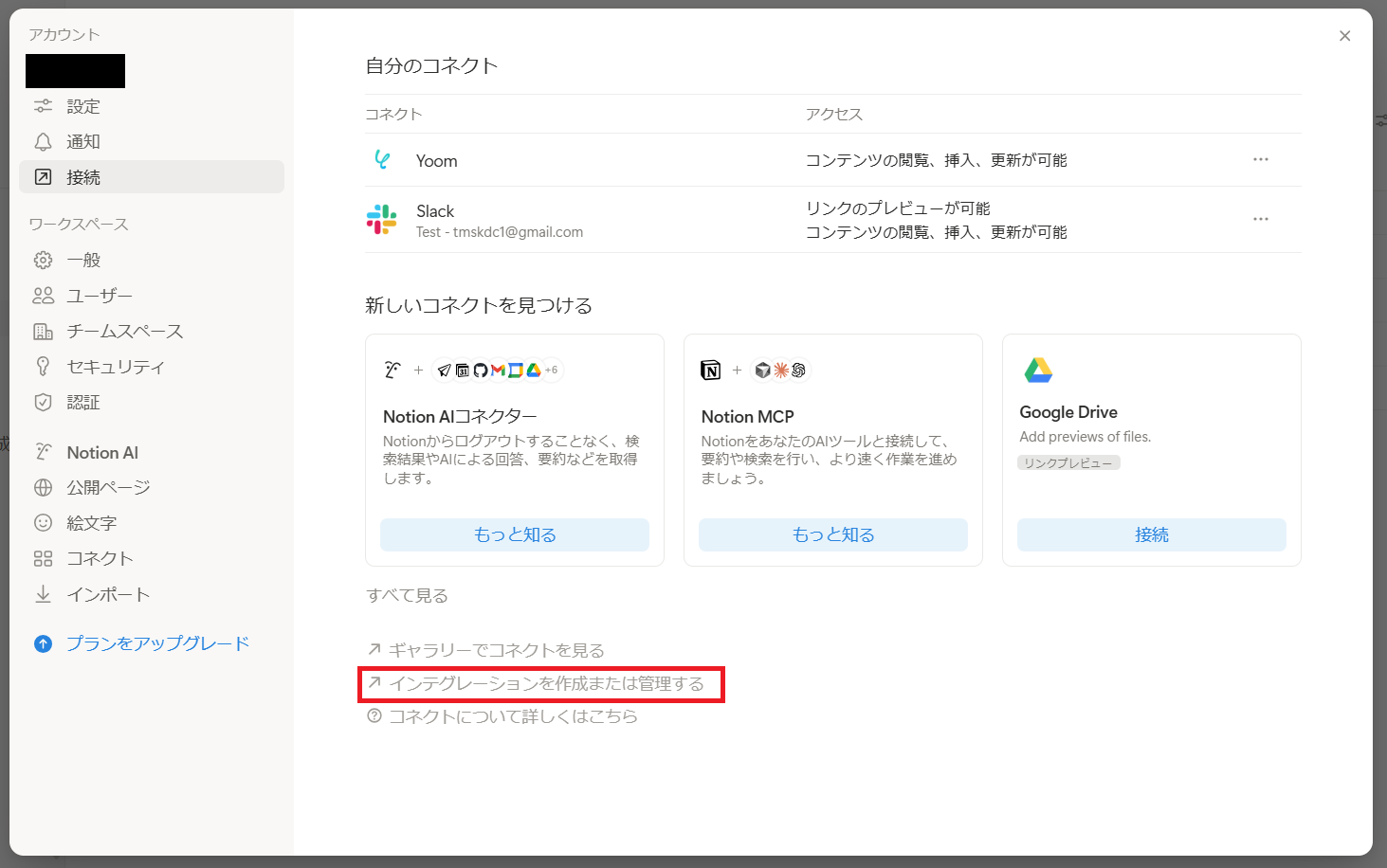This screenshot has width=1387, height=868.
Task: Open the 絵文字 section
Action: click(152, 523)
